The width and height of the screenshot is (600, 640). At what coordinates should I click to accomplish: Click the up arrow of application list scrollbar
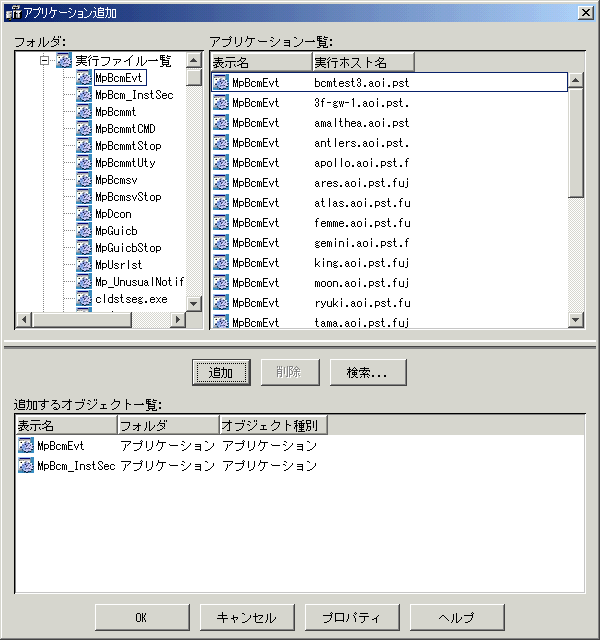pyautogui.click(x=576, y=80)
